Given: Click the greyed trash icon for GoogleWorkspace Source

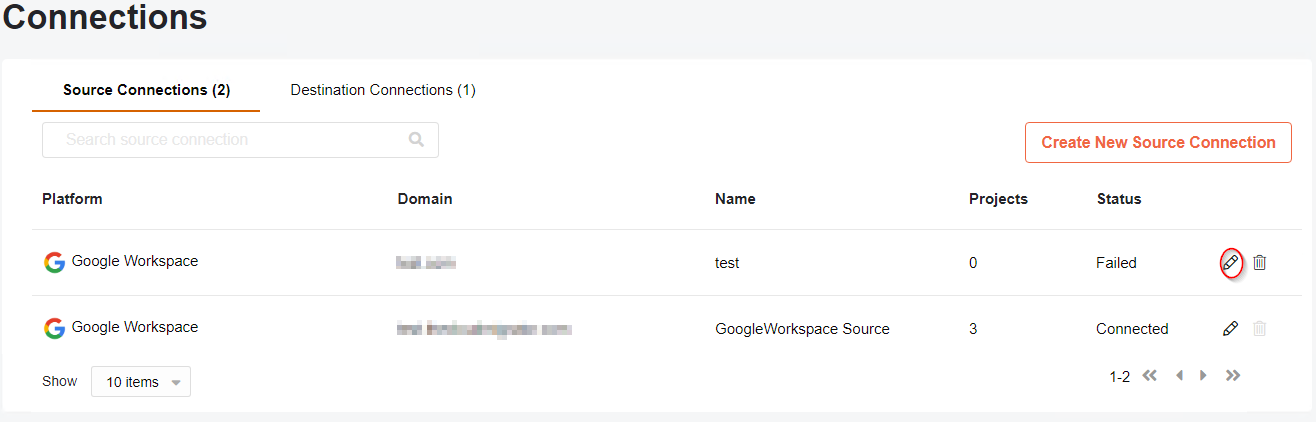Looking at the screenshot, I should (x=1260, y=329).
